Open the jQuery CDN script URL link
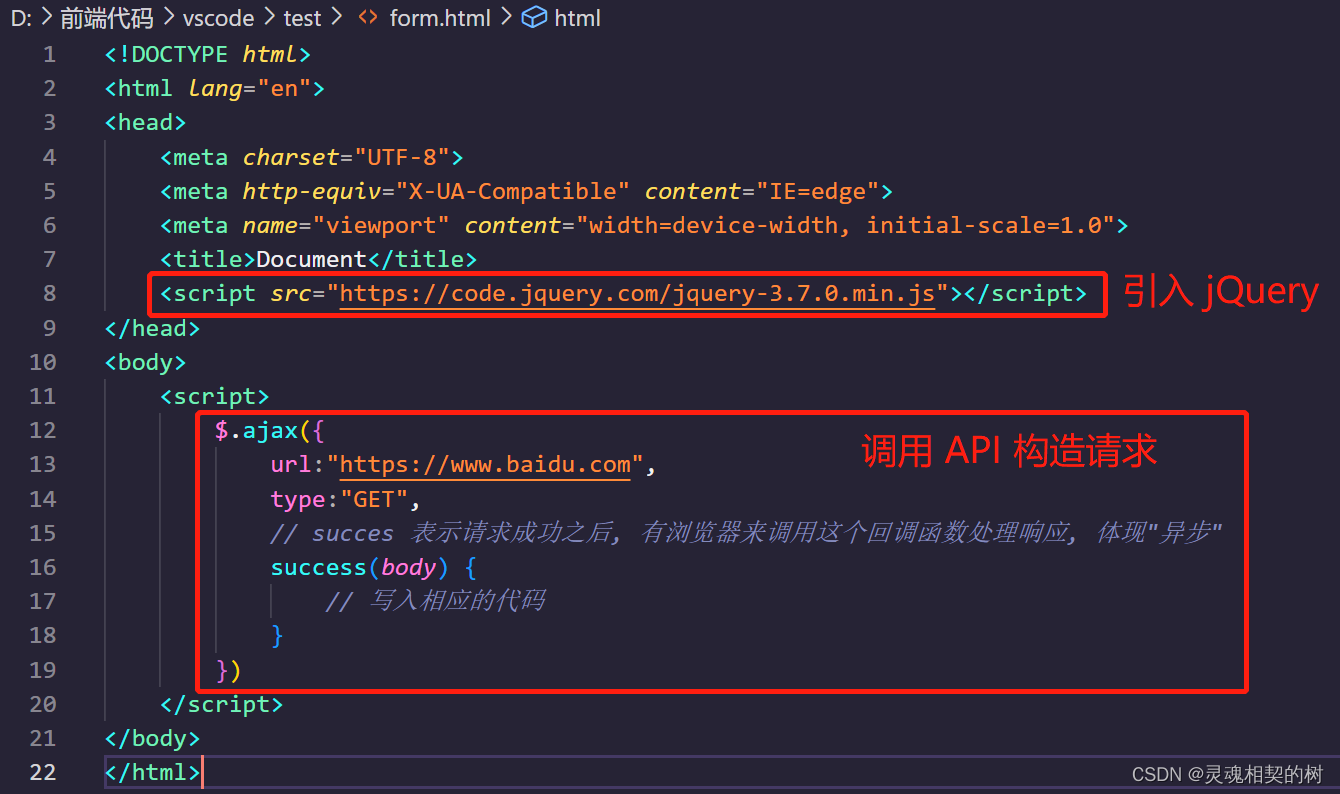Image resolution: width=1340 pixels, height=794 pixels. (x=637, y=293)
